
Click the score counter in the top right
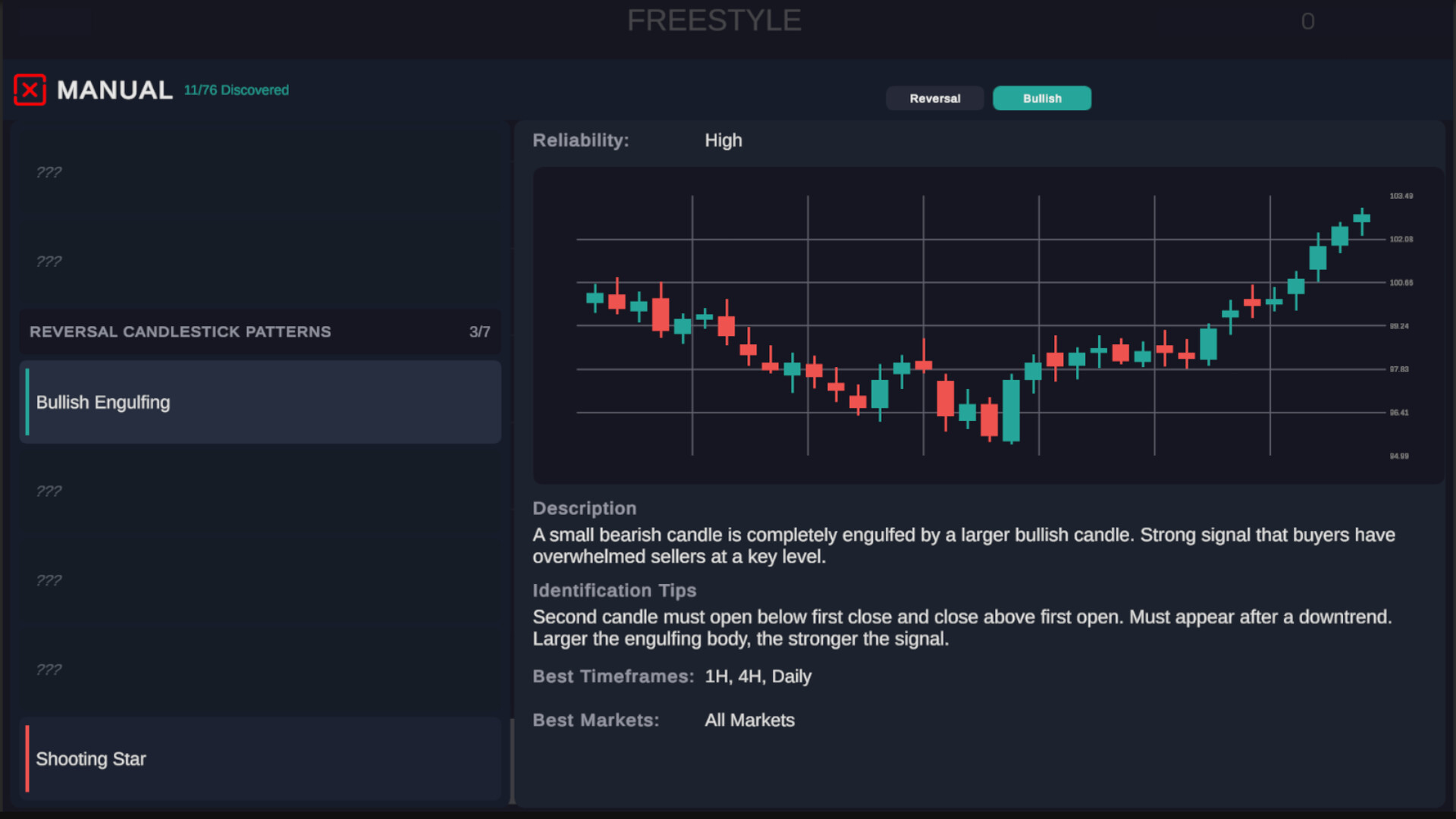(x=1307, y=21)
